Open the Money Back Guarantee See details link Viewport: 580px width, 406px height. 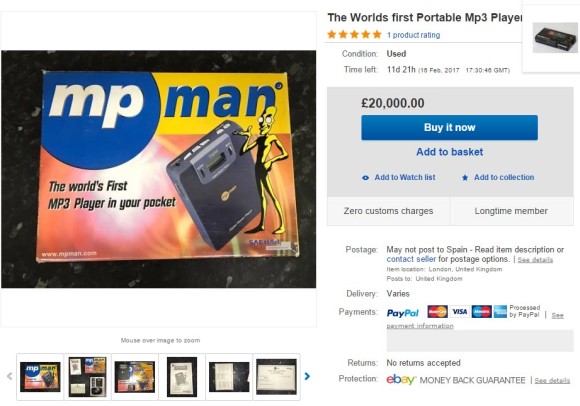point(552,380)
